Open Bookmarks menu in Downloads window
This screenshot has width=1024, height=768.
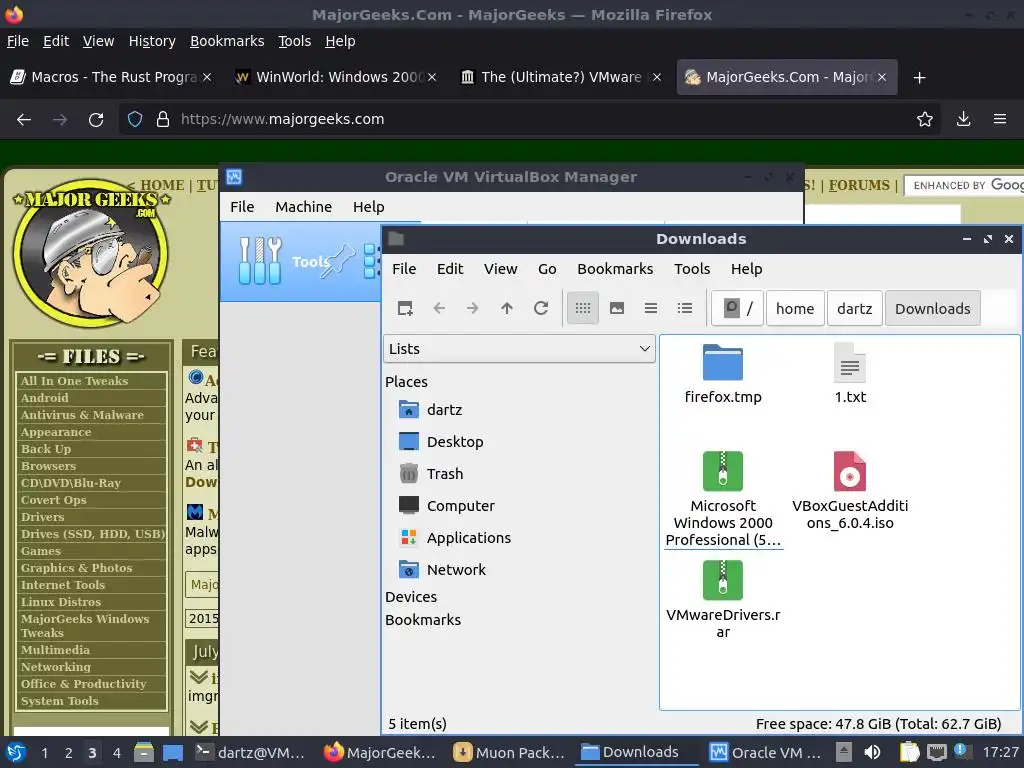click(x=615, y=269)
